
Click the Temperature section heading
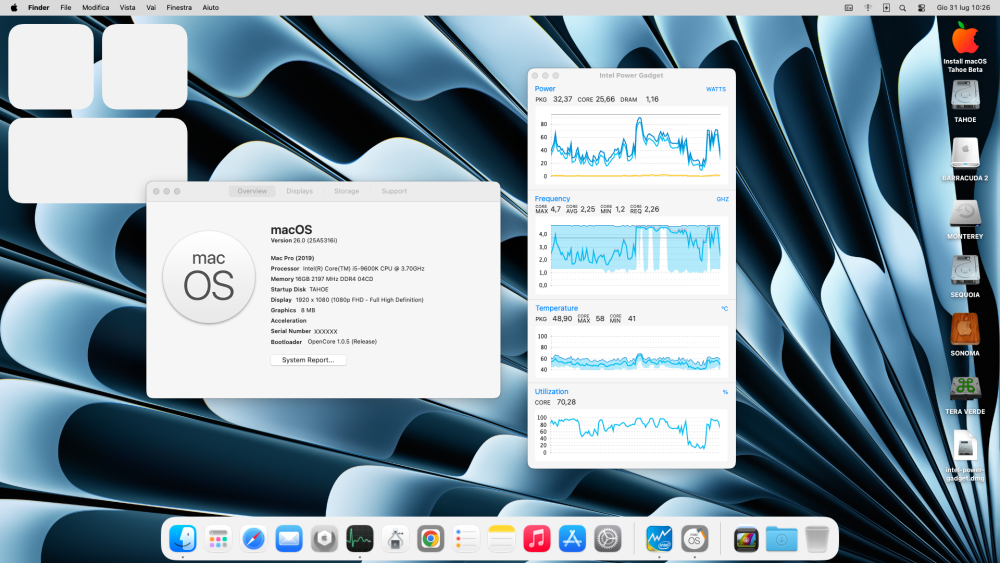tap(556, 308)
